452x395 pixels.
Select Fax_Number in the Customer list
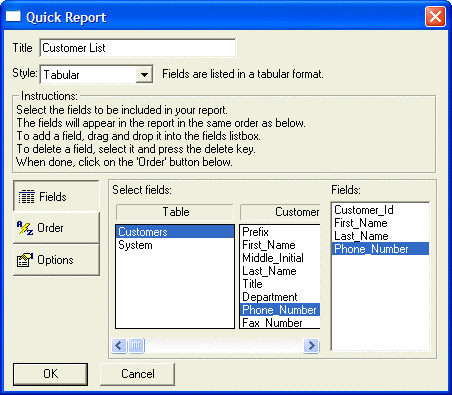(x=280, y=323)
